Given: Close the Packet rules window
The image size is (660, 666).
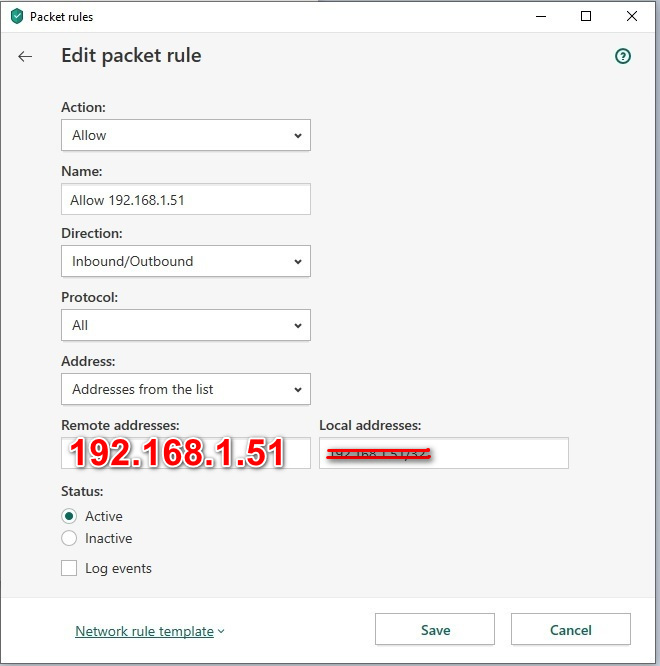Looking at the screenshot, I should 632,17.
